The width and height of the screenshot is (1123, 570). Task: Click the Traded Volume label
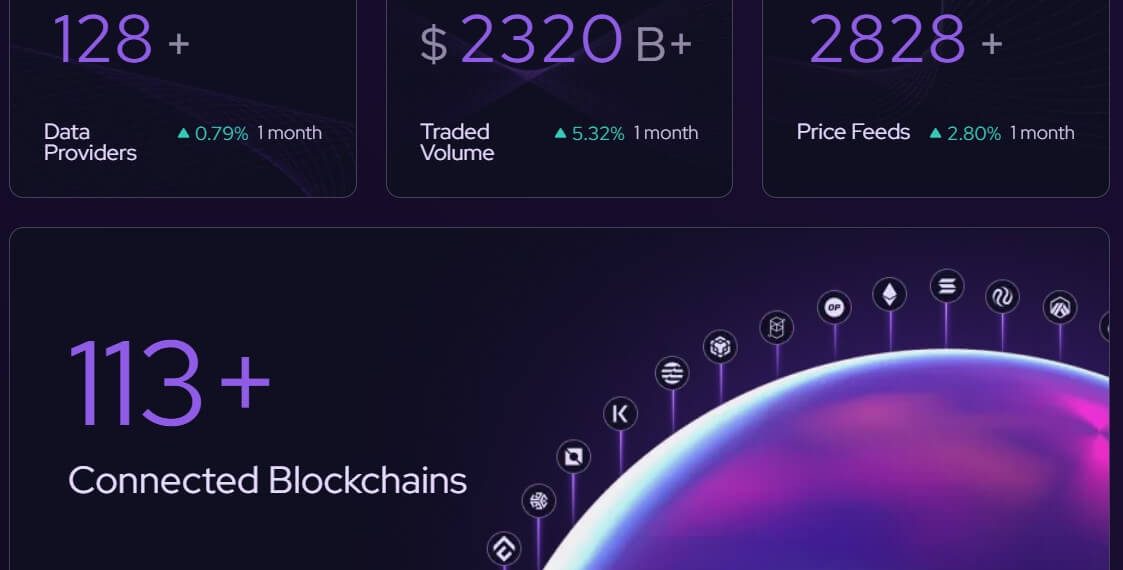(x=457, y=142)
